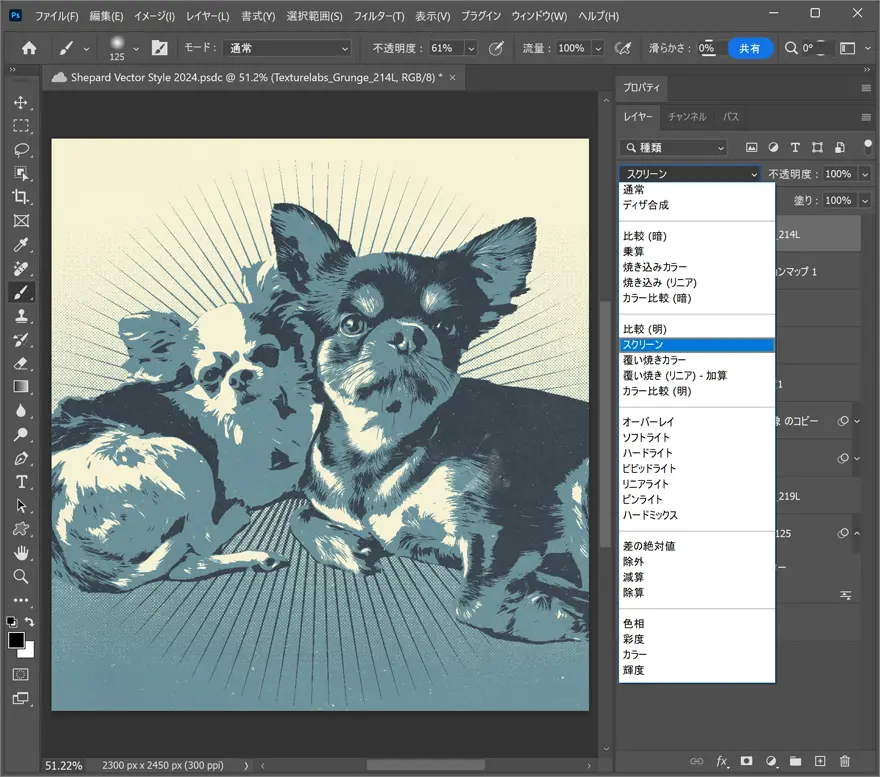Open layer fill dropdown arrow
880x777 pixels.
[x=865, y=200]
